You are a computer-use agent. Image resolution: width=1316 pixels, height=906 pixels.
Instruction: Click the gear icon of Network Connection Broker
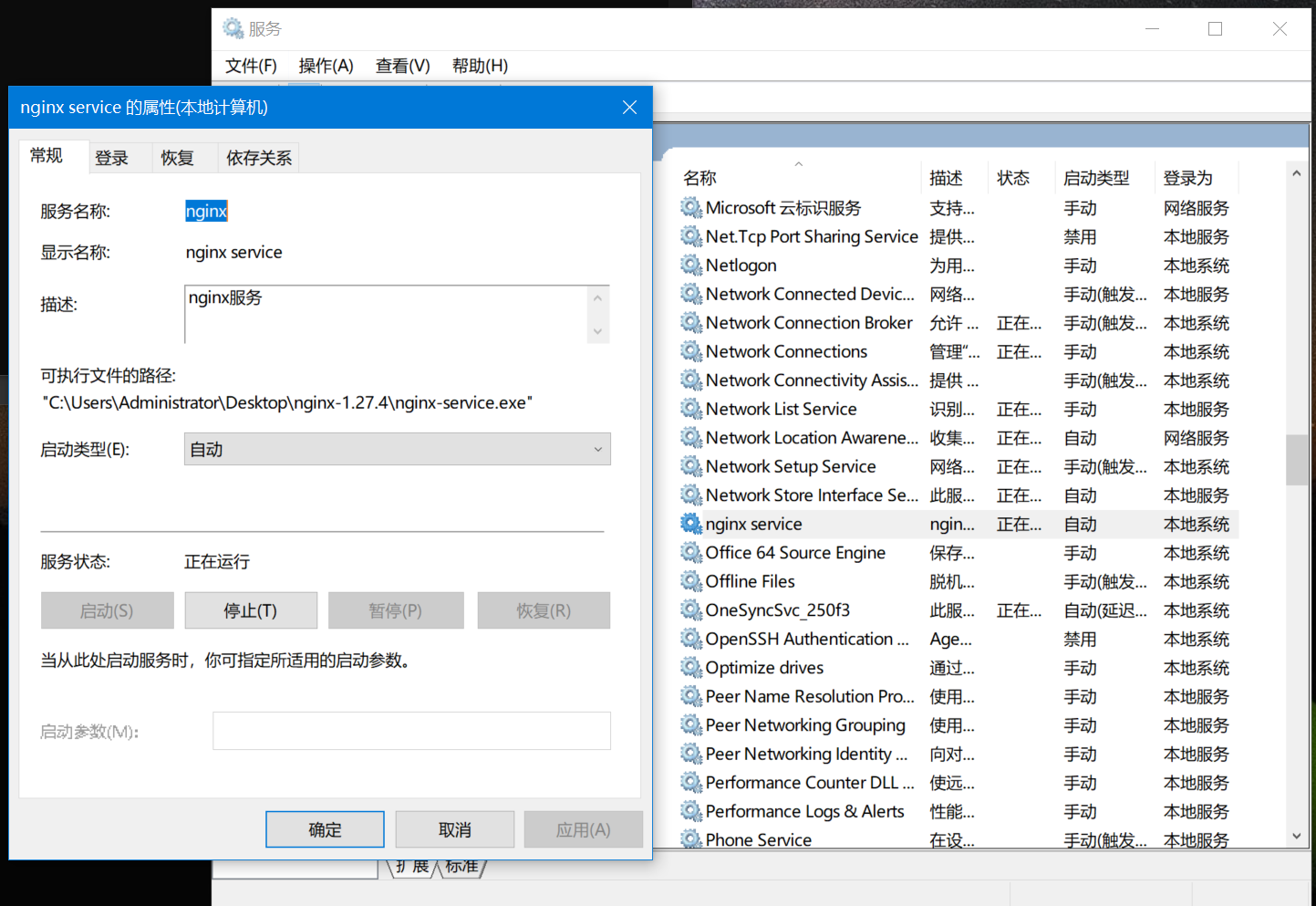click(x=691, y=323)
